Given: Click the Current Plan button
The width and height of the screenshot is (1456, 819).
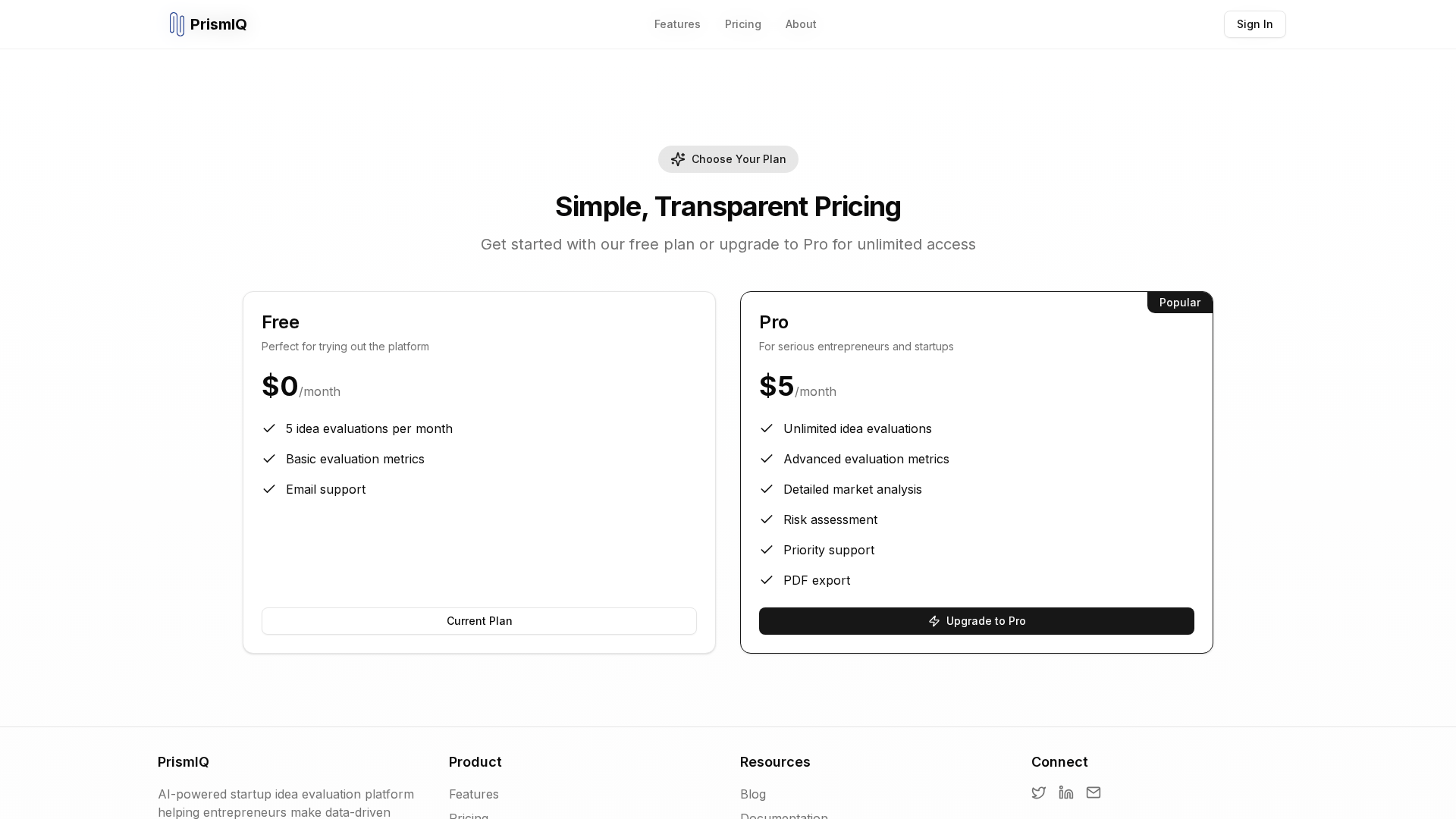Looking at the screenshot, I should (479, 621).
